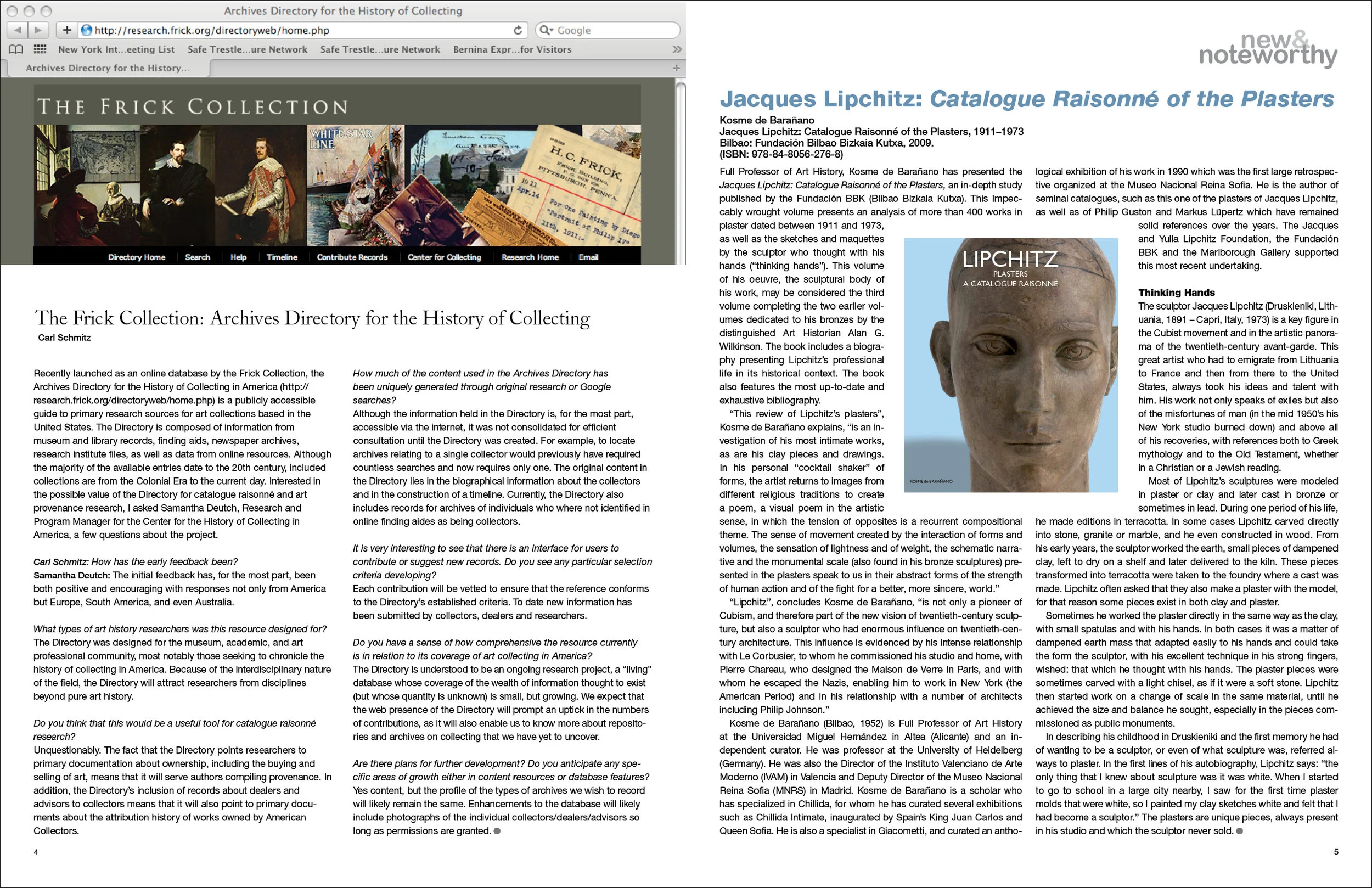
Task: Open the Bernina Expr...for Visitors bookmark
Action: click(512, 49)
